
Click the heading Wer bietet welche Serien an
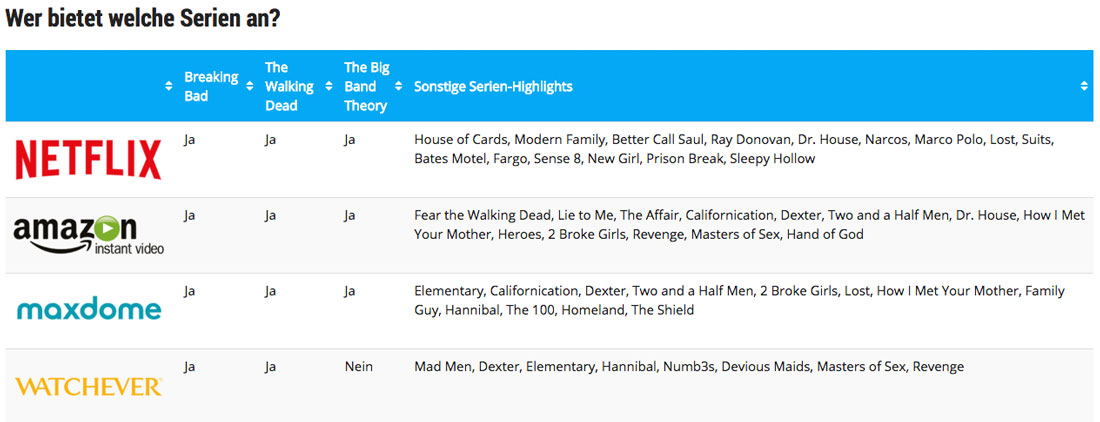[x=143, y=18]
